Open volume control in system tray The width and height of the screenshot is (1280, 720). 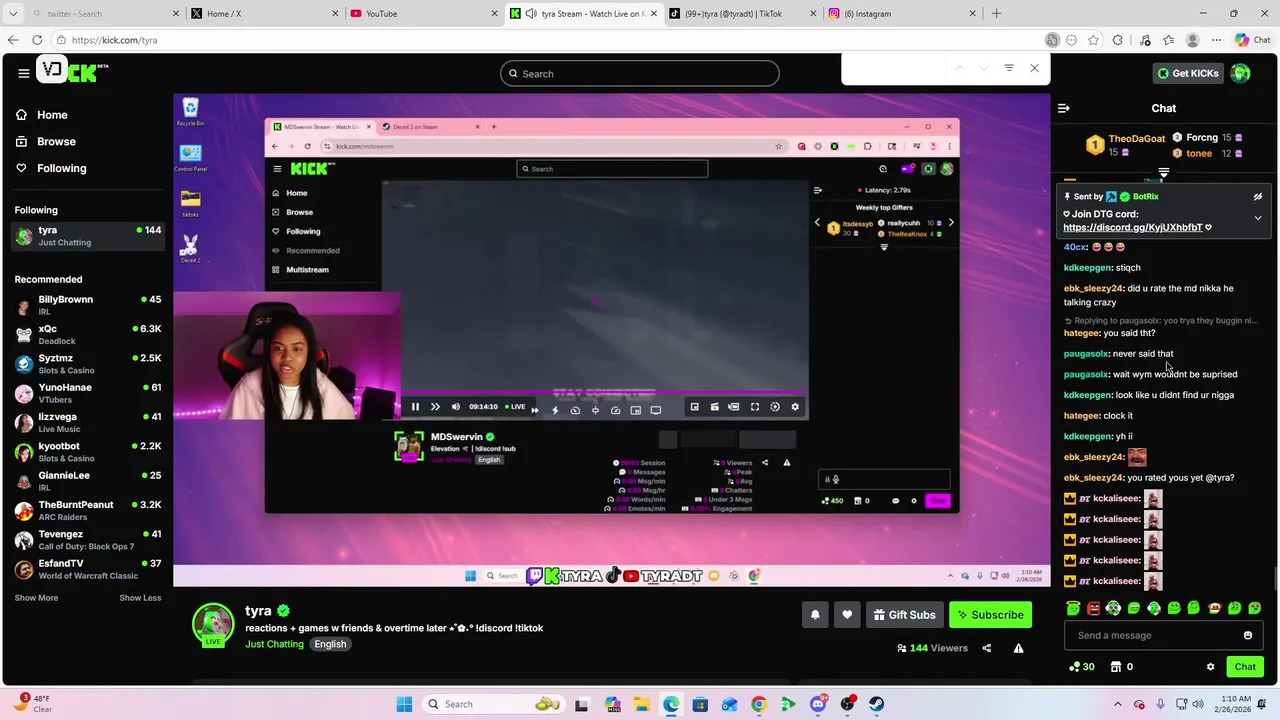(1198, 704)
